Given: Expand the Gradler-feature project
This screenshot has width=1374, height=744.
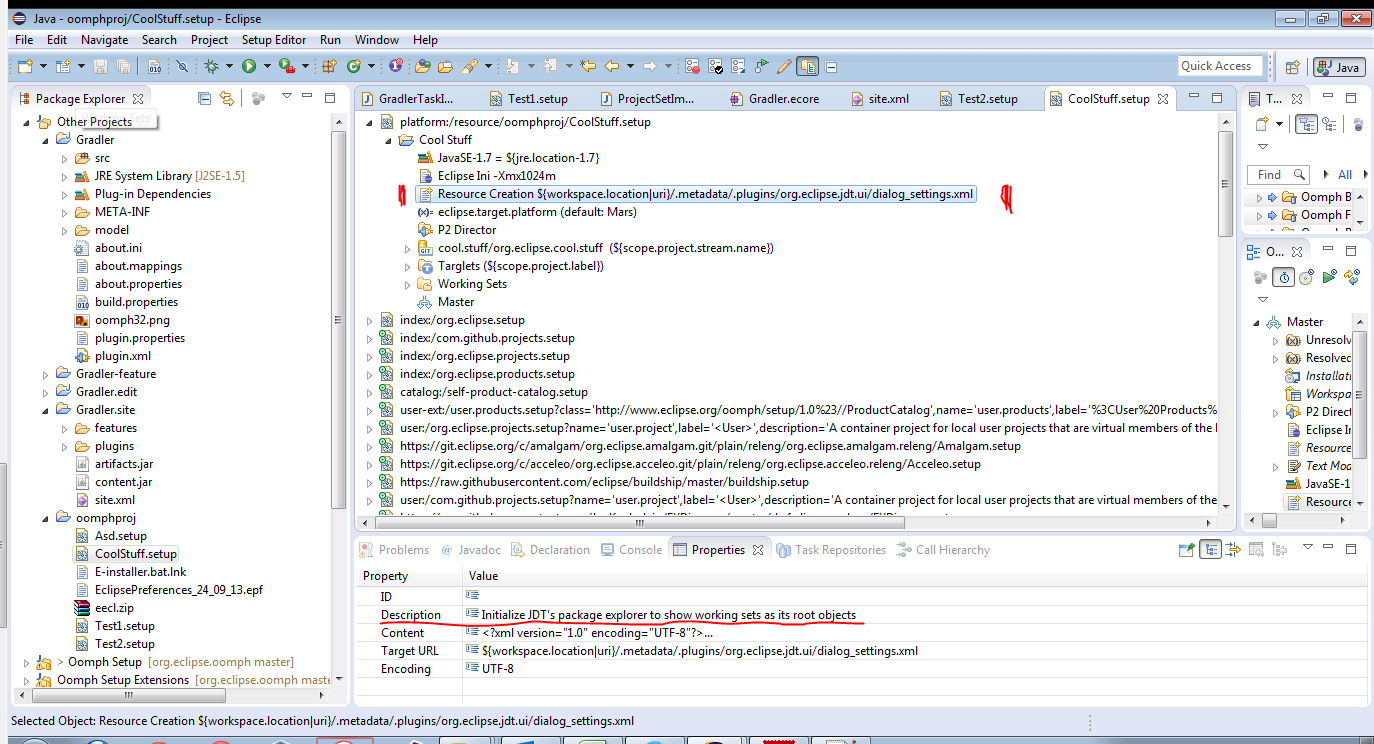Looking at the screenshot, I should (45, 374).
